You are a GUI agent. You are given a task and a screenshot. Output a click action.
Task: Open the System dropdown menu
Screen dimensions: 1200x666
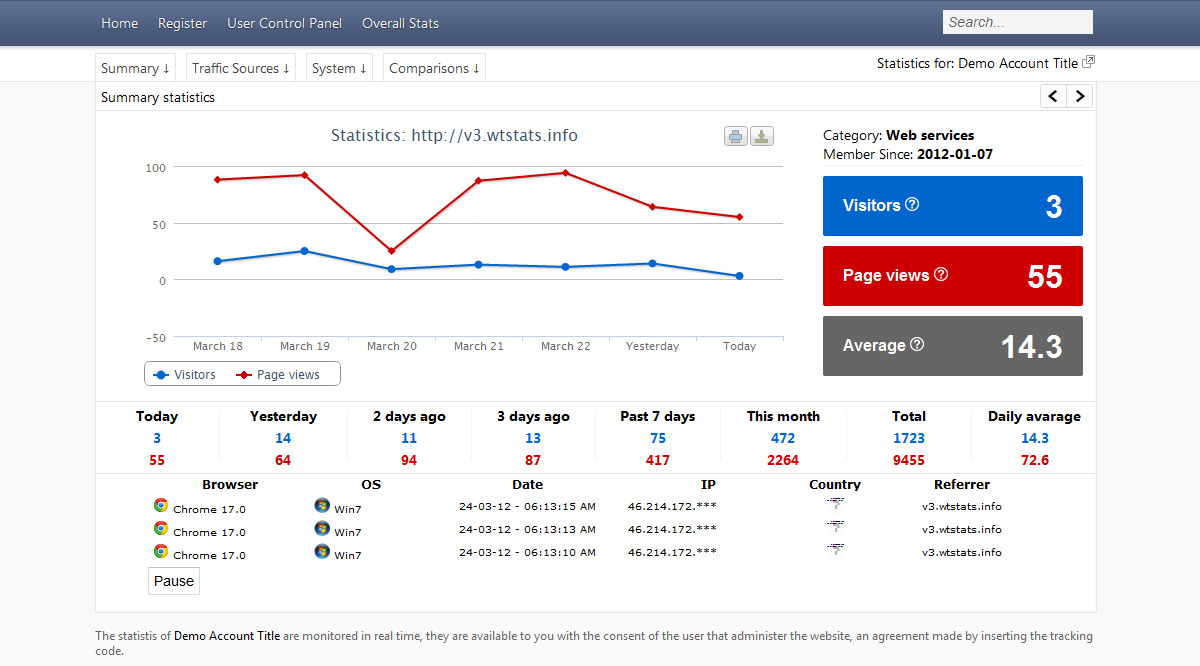coord(339,68)
